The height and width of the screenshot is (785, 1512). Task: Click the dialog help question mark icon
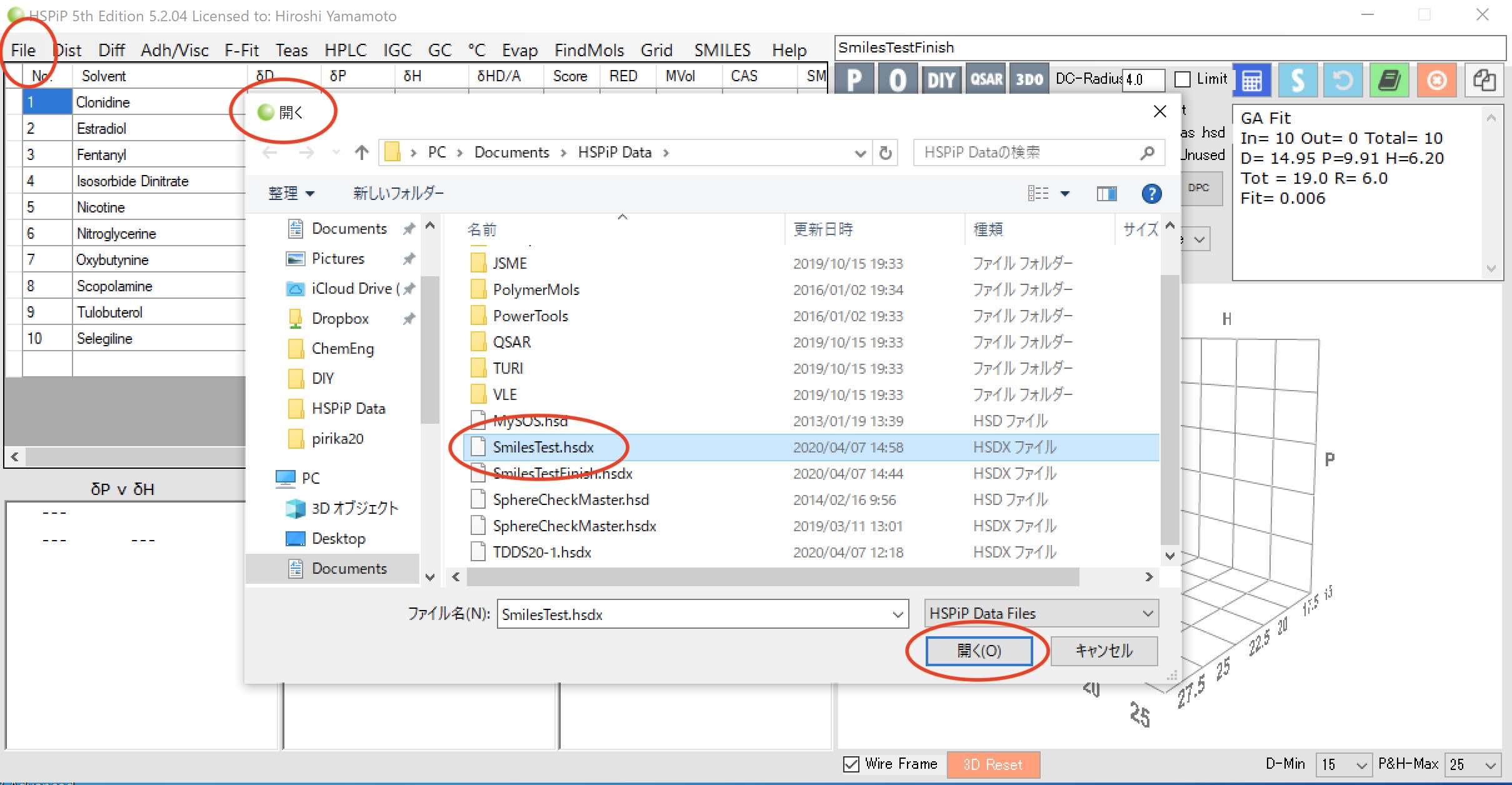pyautogui.click(x=1151, y=194)
